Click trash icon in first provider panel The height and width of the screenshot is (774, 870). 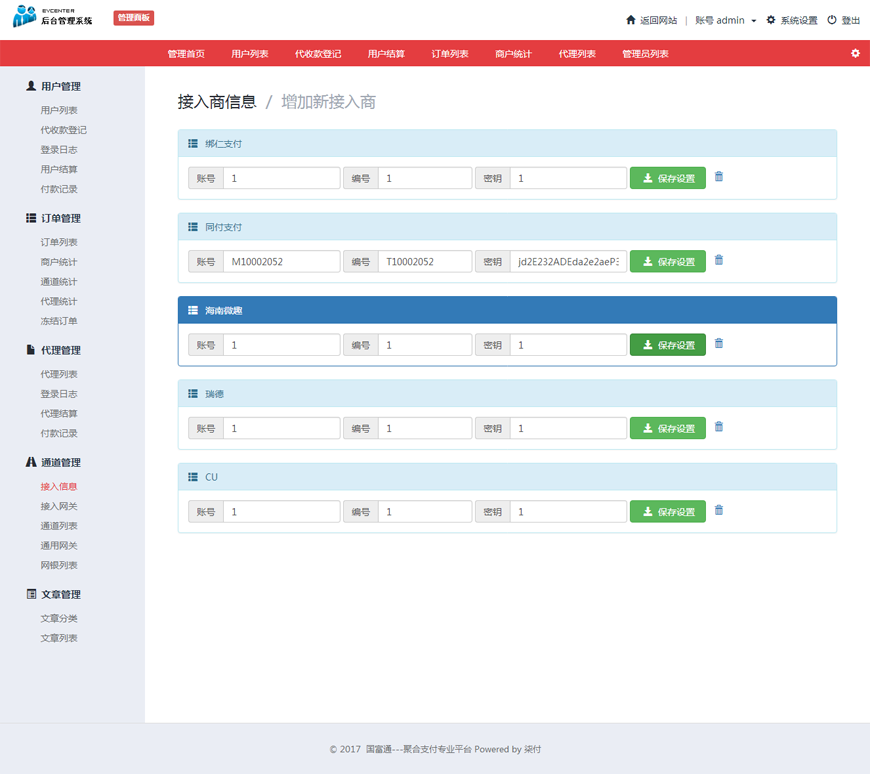[x=719, y=176]
